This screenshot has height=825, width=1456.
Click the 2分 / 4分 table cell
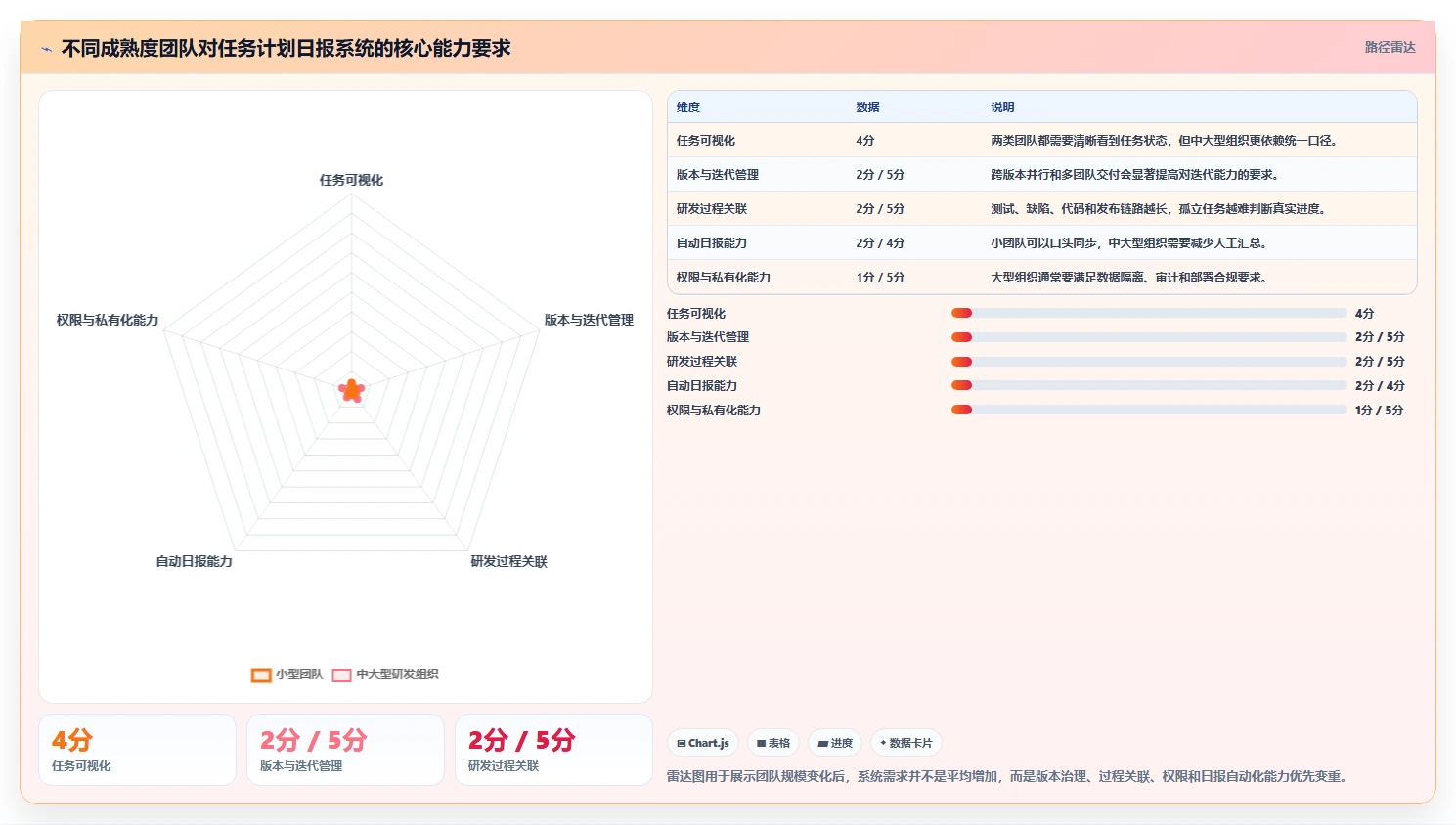880,243
